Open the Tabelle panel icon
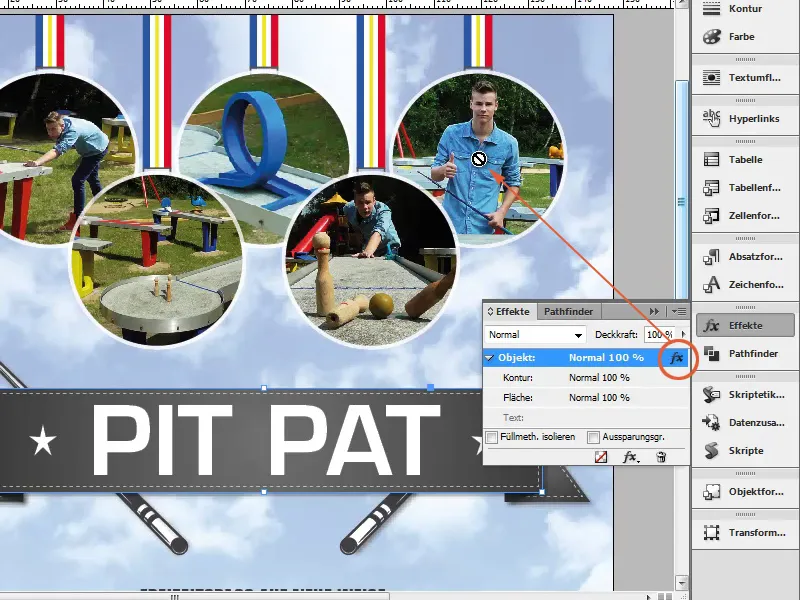Image resolution: width=800 pixels, height=600 pixels. tap(713, 158)
